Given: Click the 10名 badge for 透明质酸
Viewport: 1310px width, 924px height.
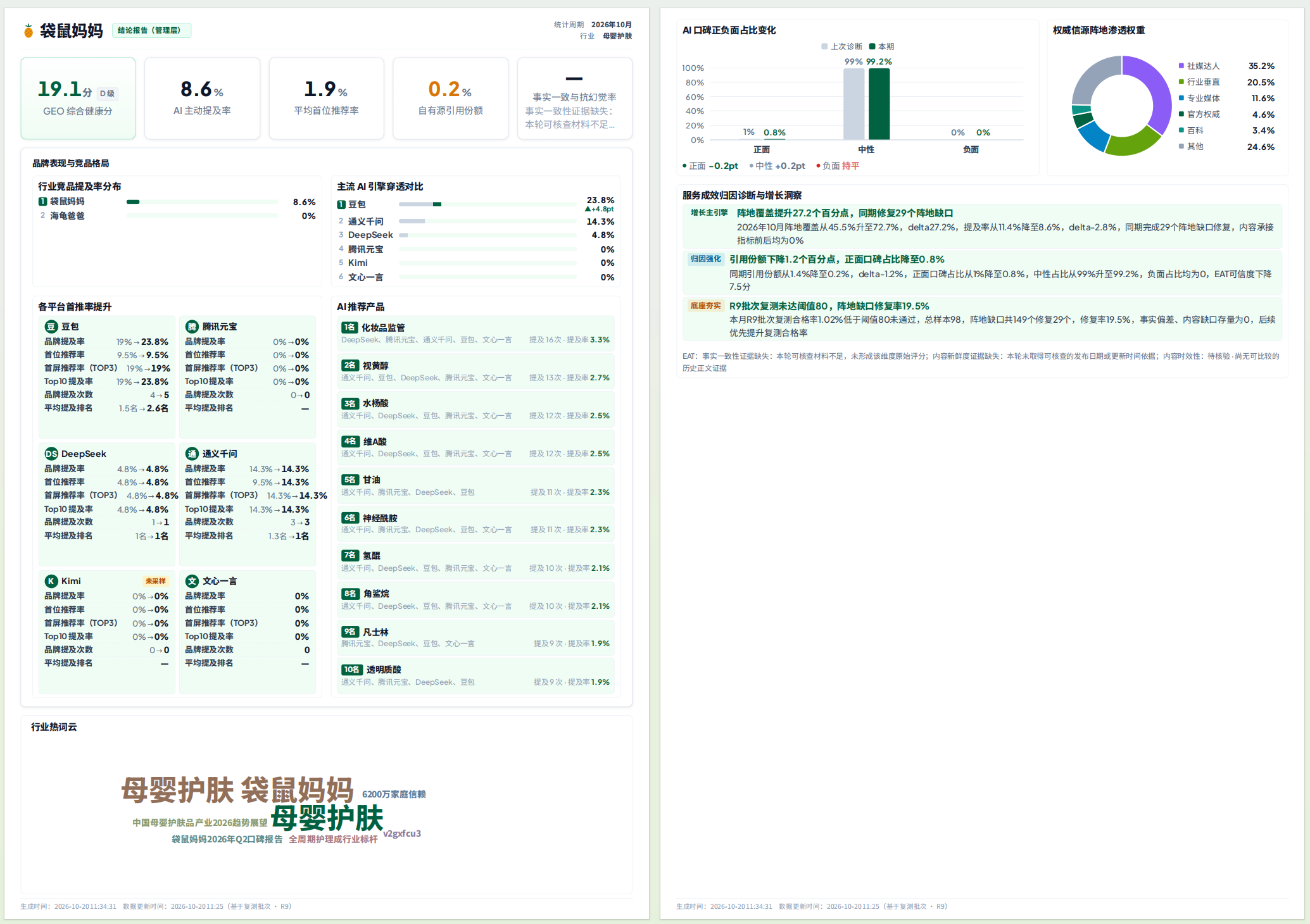Looking at the screenshot, I should pyautogui.click(x=352, y=670).
